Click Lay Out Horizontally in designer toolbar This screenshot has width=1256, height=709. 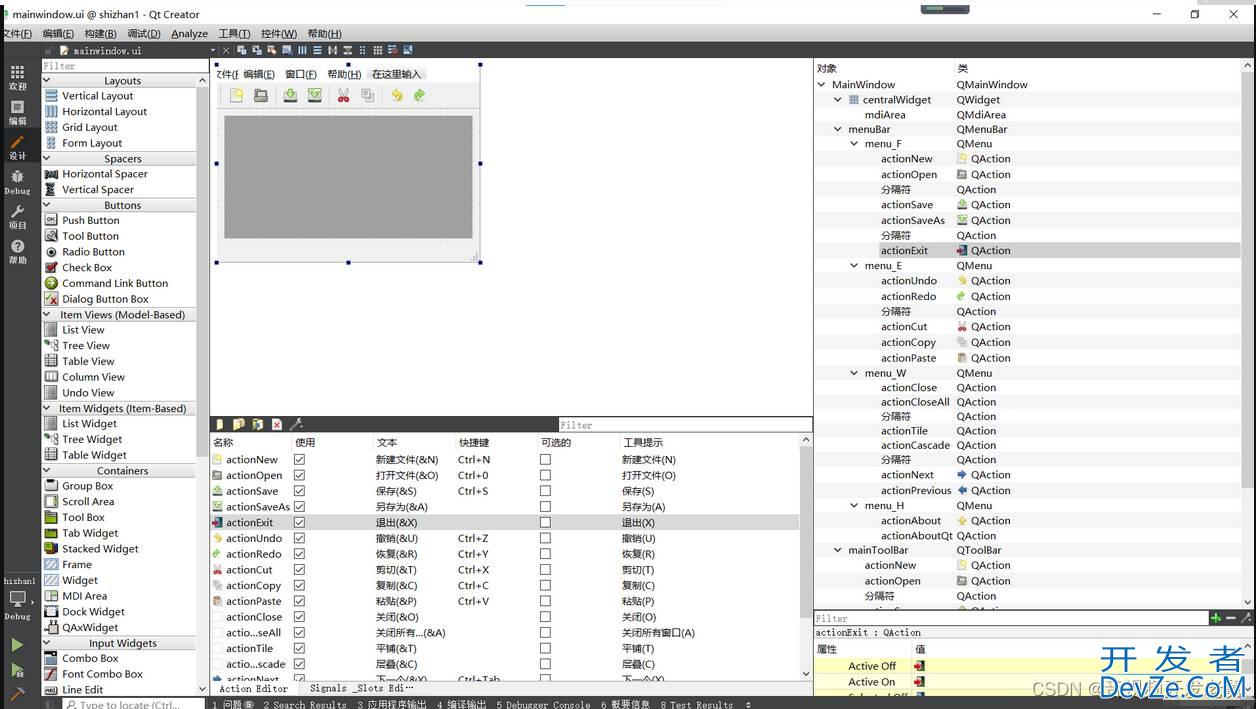click(302, 50)
